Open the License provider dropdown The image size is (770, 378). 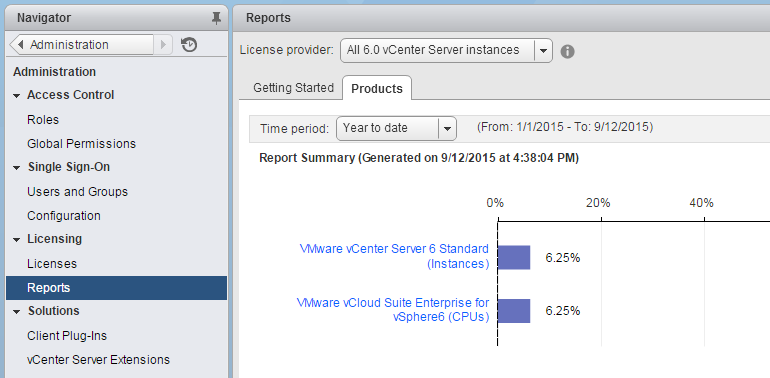[446, 51]
